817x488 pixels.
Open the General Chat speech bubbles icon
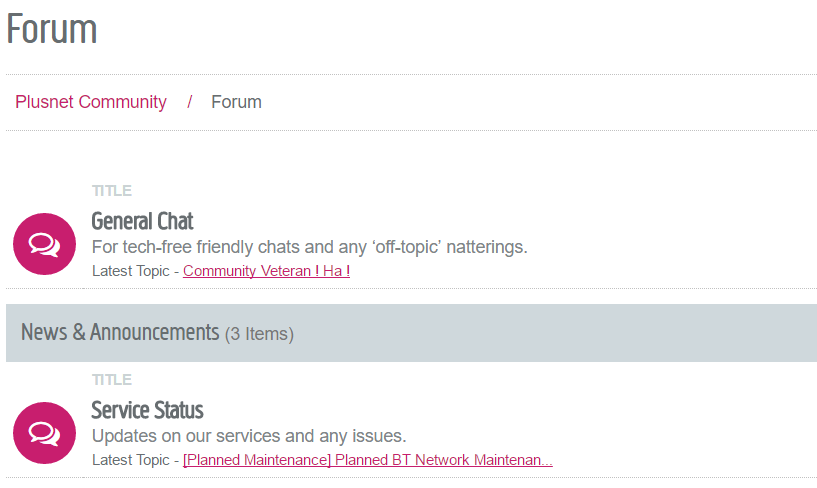click(44, 244)
